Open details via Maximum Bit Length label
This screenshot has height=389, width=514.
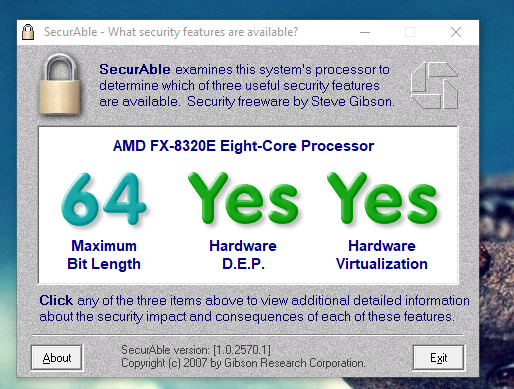pos(104,255)
